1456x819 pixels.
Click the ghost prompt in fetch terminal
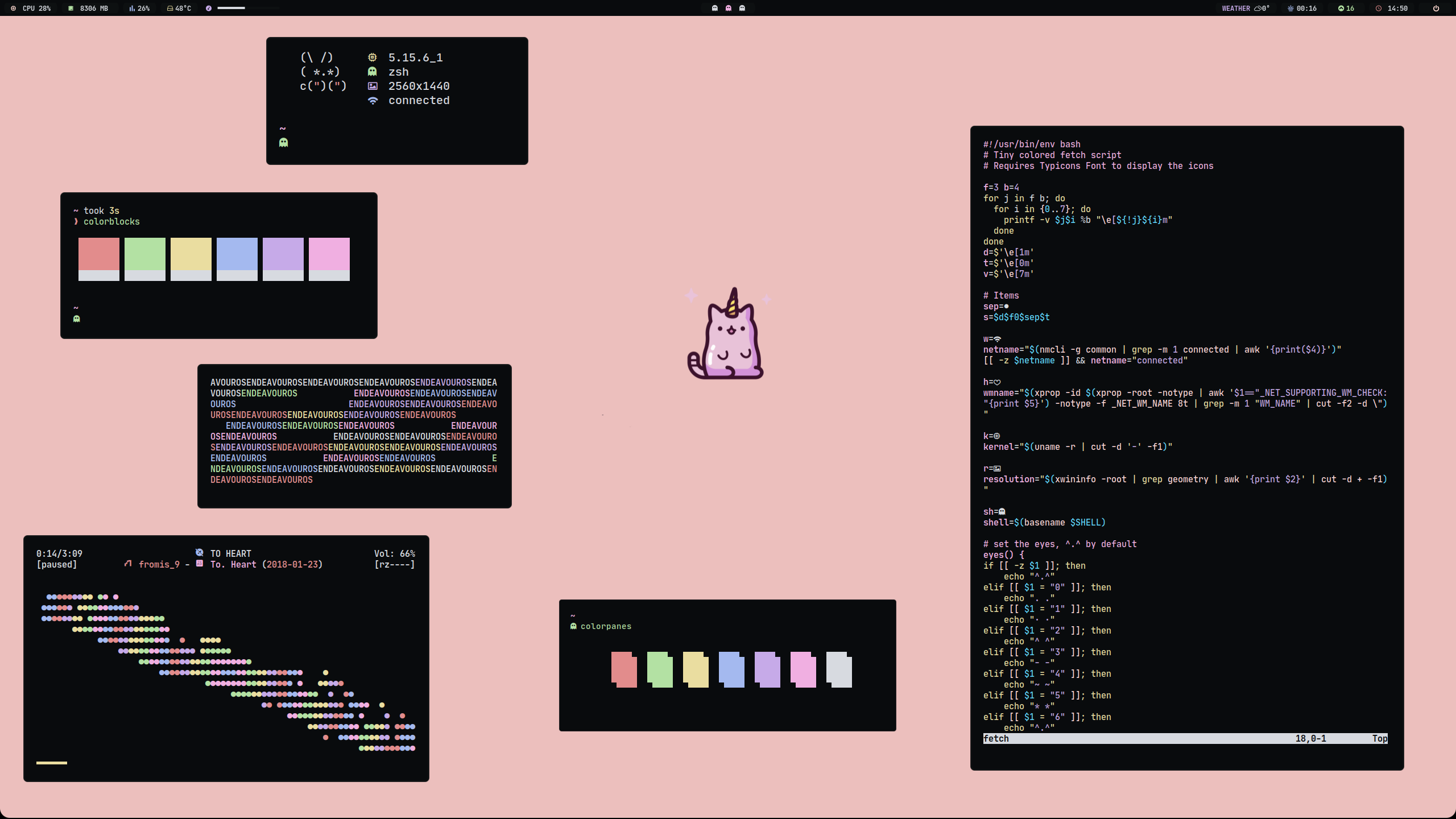tap(284, 142)
